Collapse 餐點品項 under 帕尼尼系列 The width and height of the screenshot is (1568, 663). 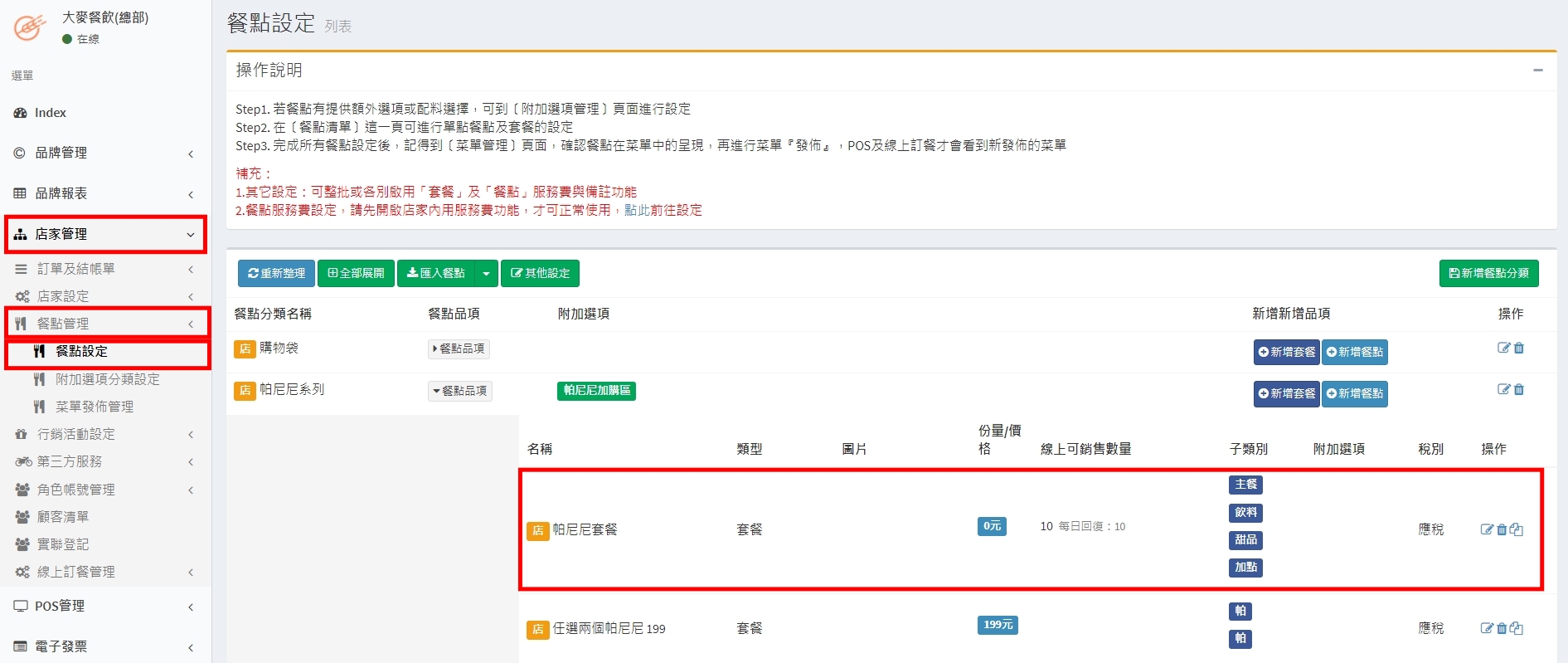coord(460,391)
